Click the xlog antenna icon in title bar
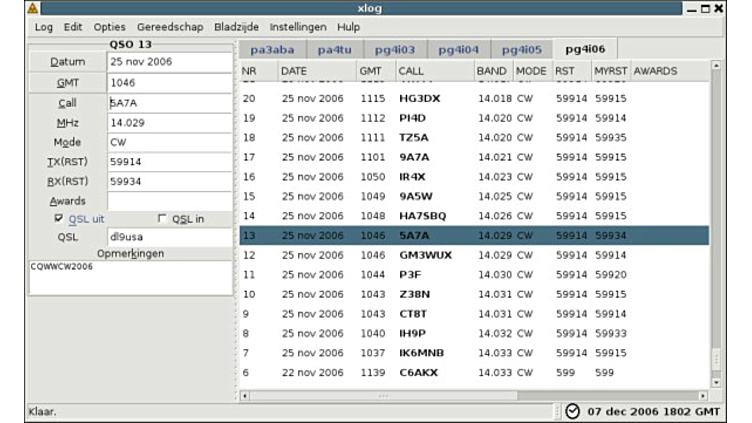752x423 pixels. [x=33, y=8]
